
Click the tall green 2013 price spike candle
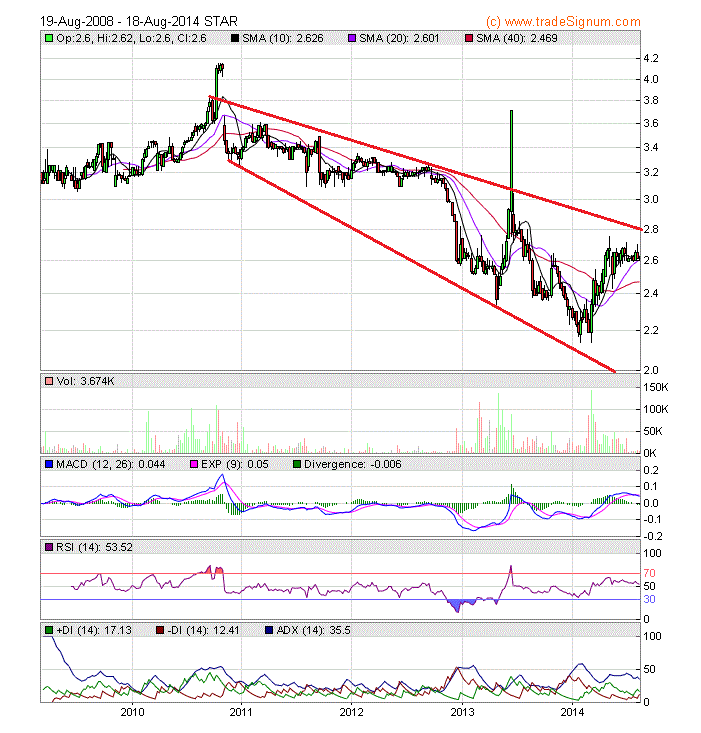[512, 159]
